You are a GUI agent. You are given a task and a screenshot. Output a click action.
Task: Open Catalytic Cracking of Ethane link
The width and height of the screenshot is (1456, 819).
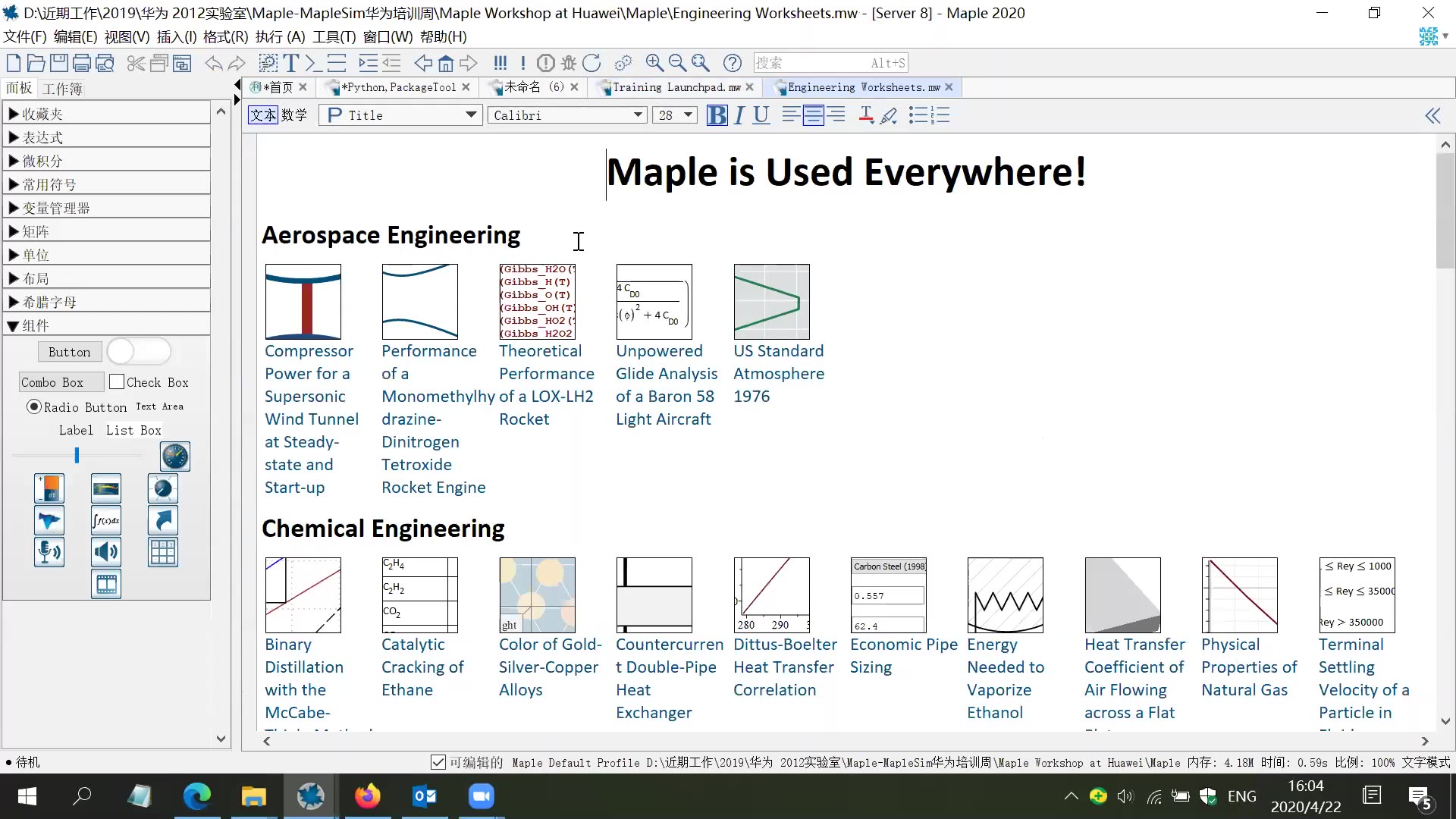(422, 667)
